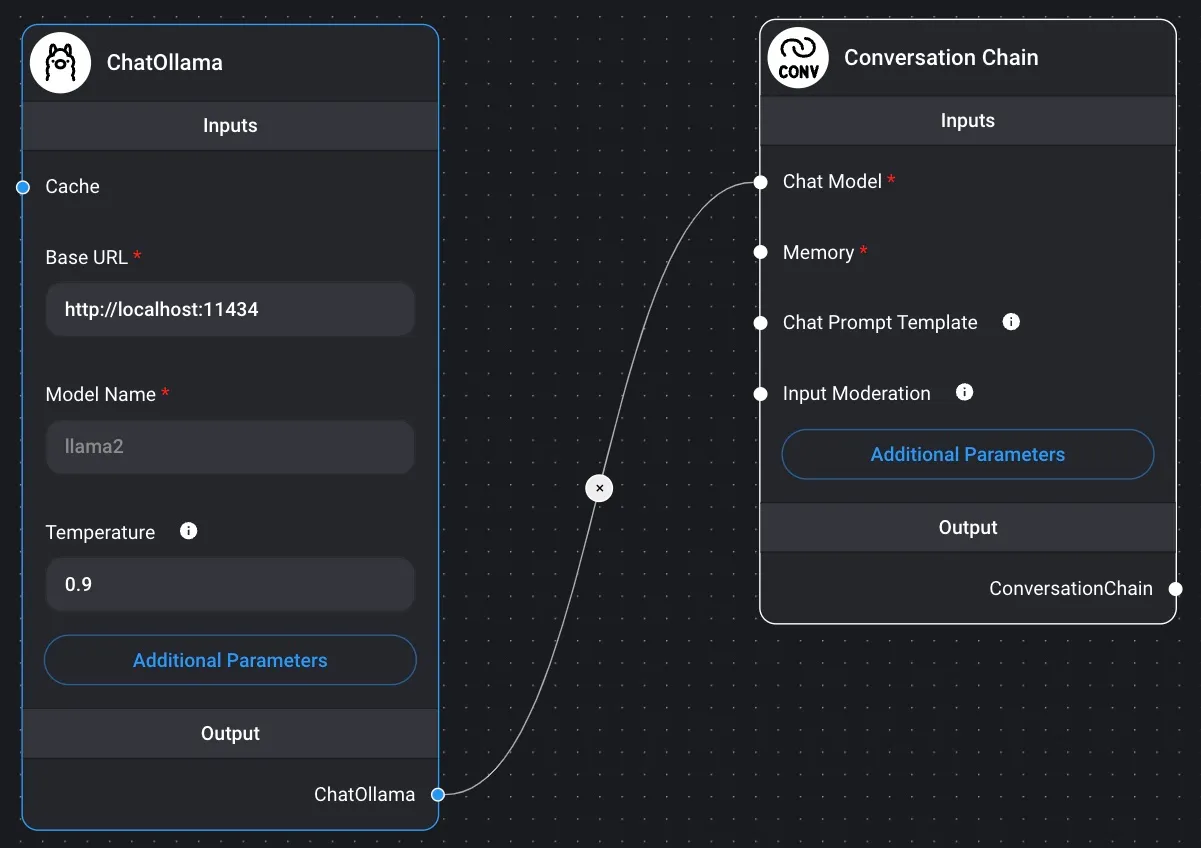Image resolution: width=1201 pixels, height=848 pixels.
Task: Click the Base URL input field
Action: (230, 310)
